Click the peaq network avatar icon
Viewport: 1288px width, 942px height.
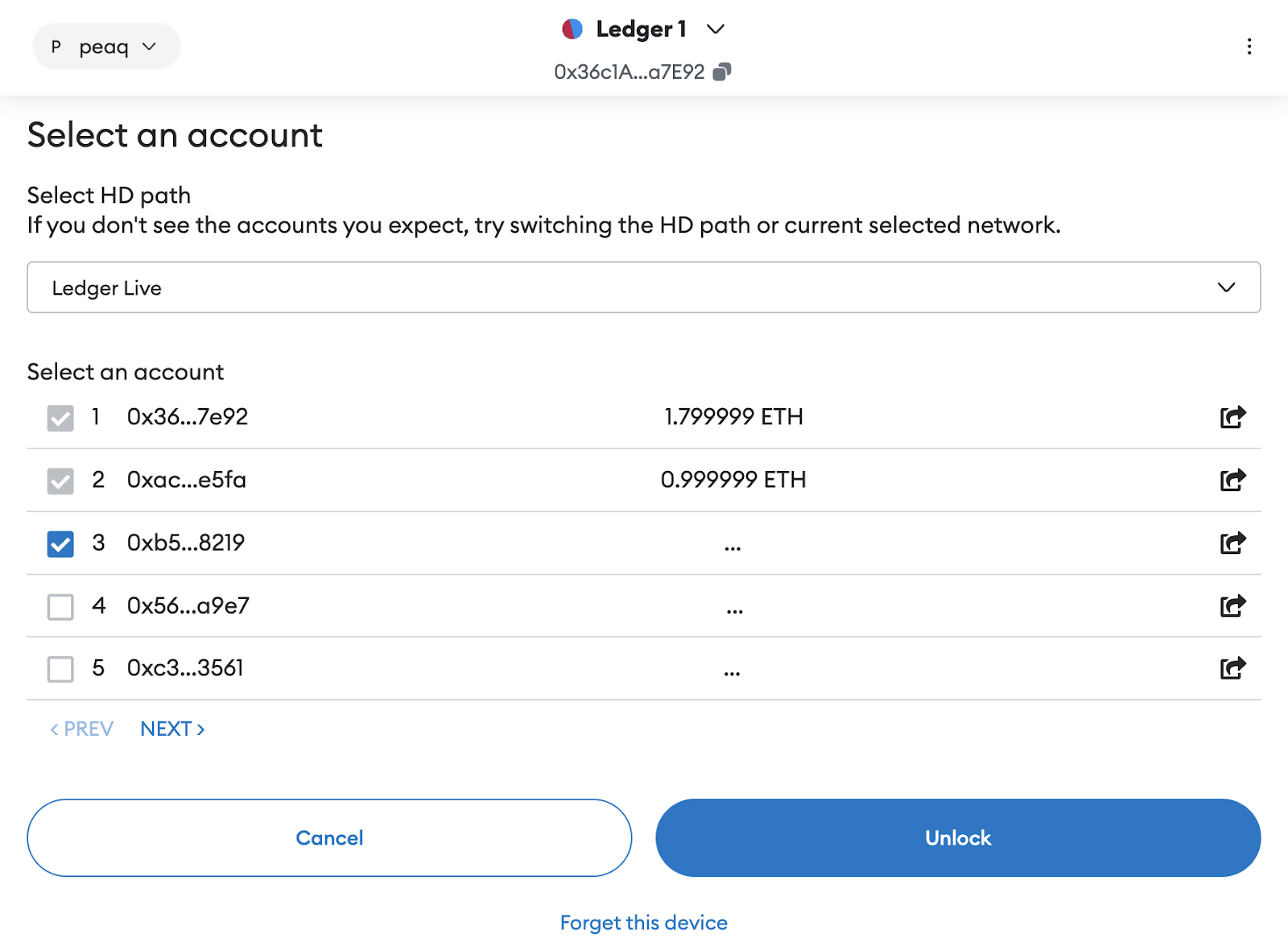(55, 46)
